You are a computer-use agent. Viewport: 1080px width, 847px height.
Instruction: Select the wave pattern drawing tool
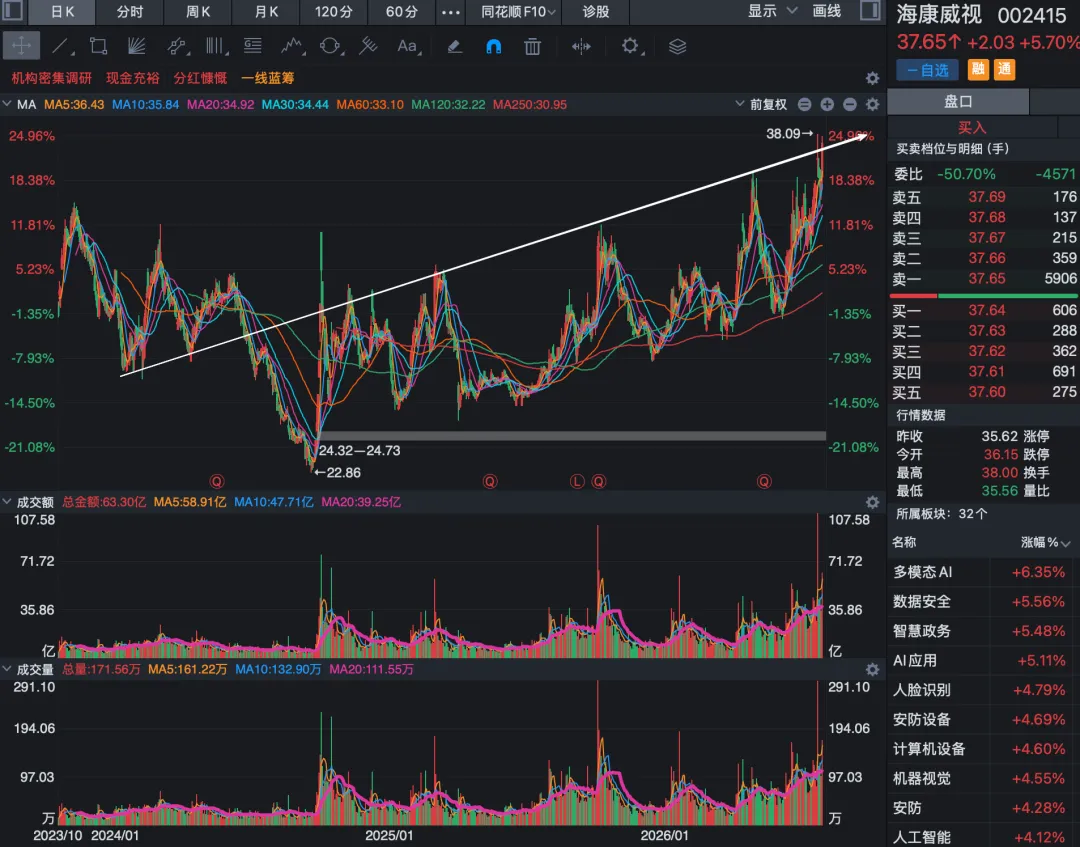point(292,46)
